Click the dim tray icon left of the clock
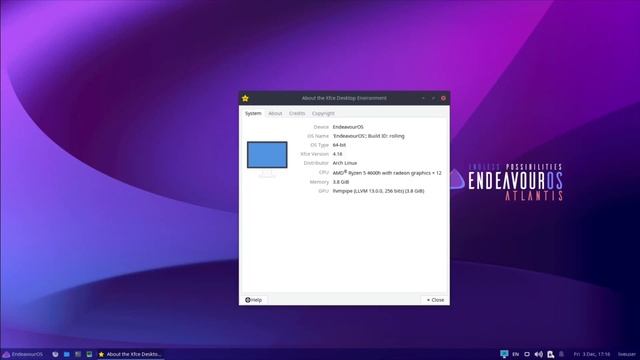Viewport: 640px width, 360px height. pos(562,354)
